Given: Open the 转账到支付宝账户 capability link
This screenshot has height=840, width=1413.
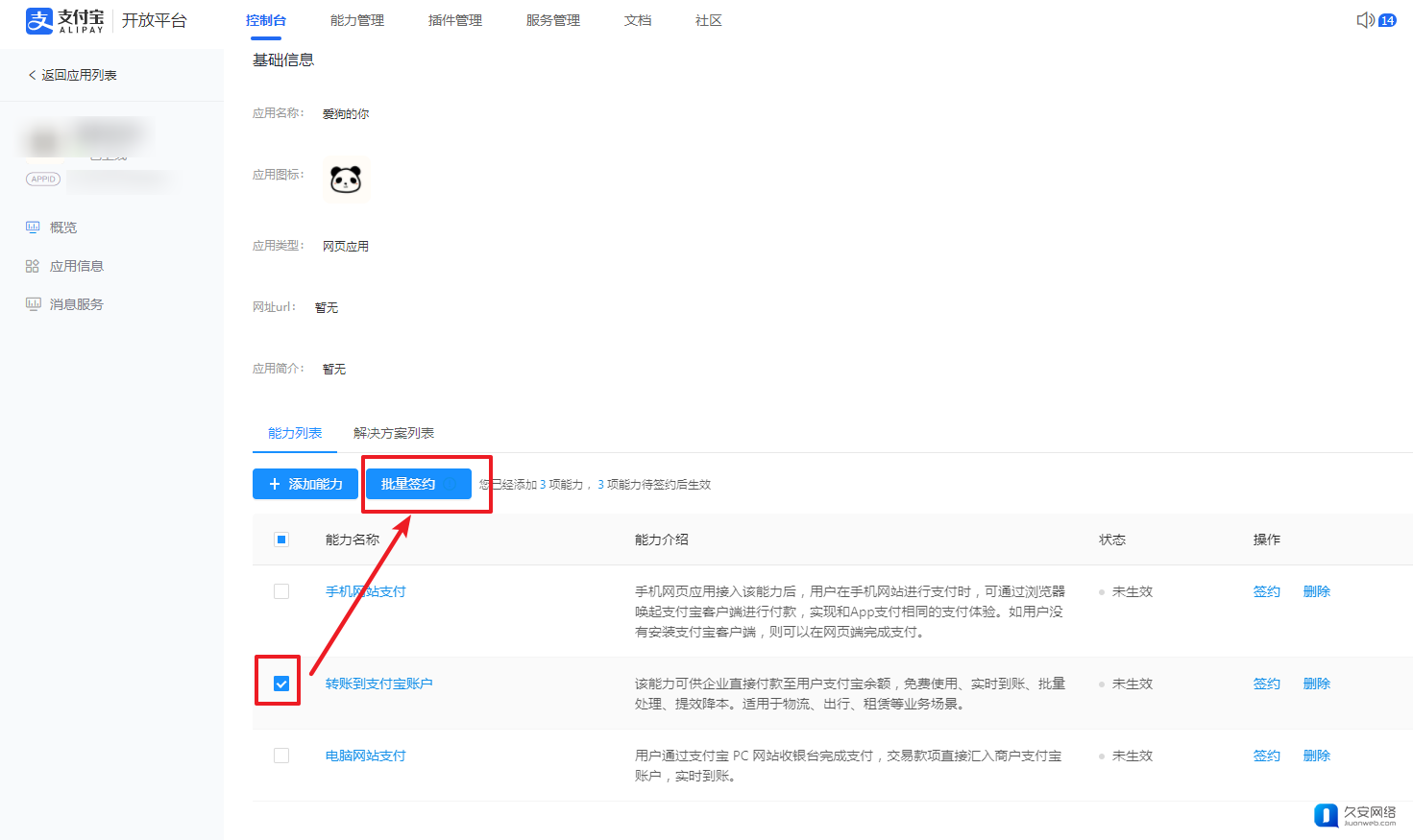Looking at the screenshot, I should point(378,684).
